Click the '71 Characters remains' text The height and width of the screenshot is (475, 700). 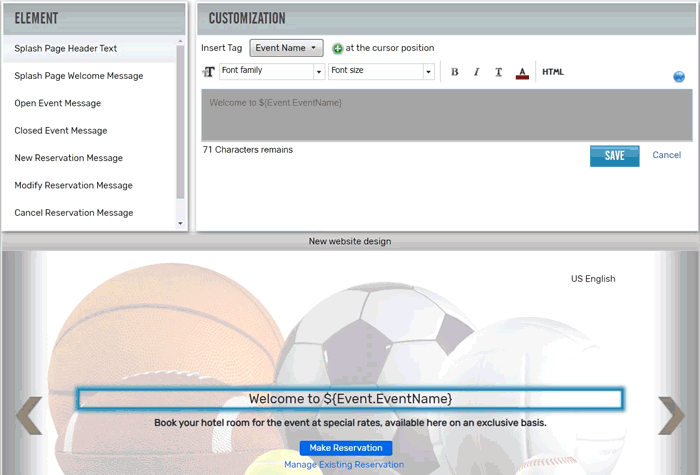click(248, 150)
